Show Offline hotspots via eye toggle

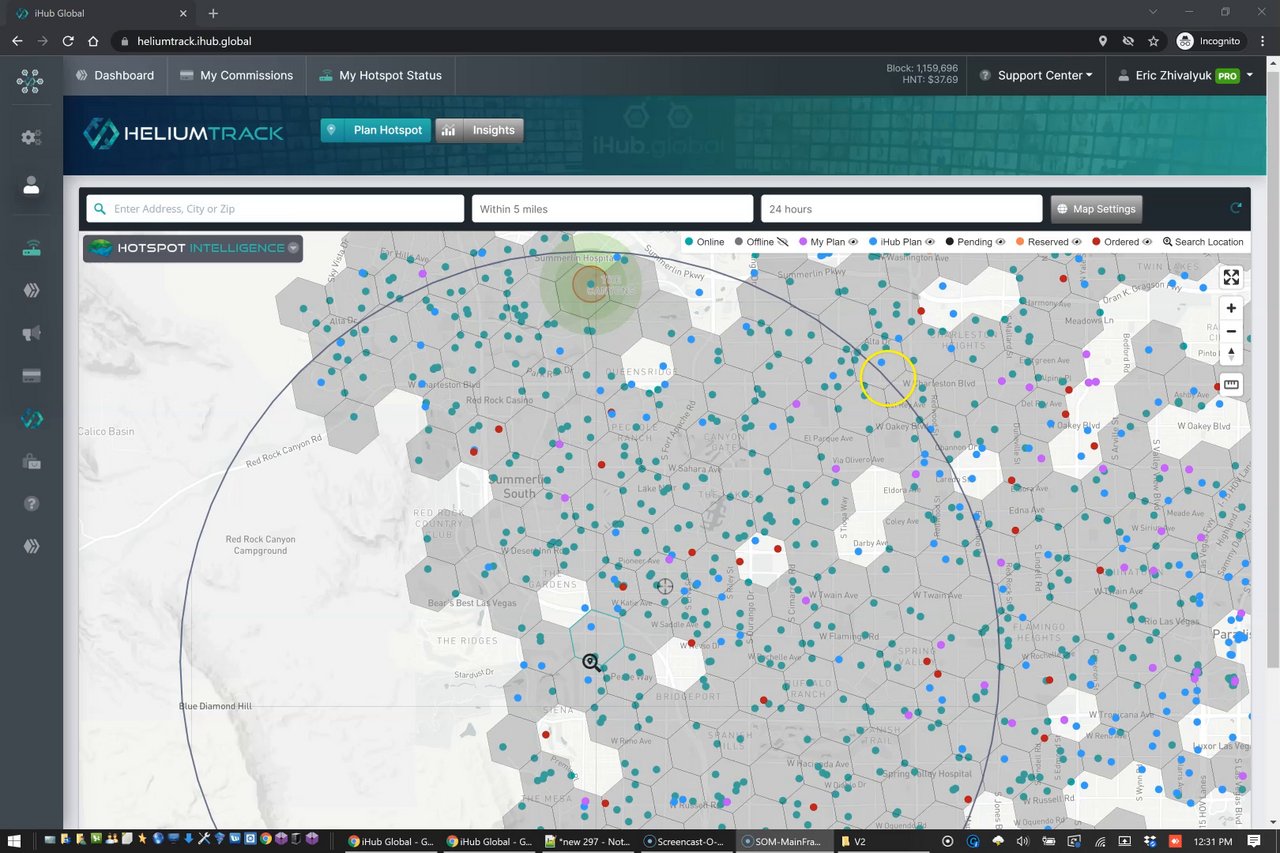click(783, 242)
